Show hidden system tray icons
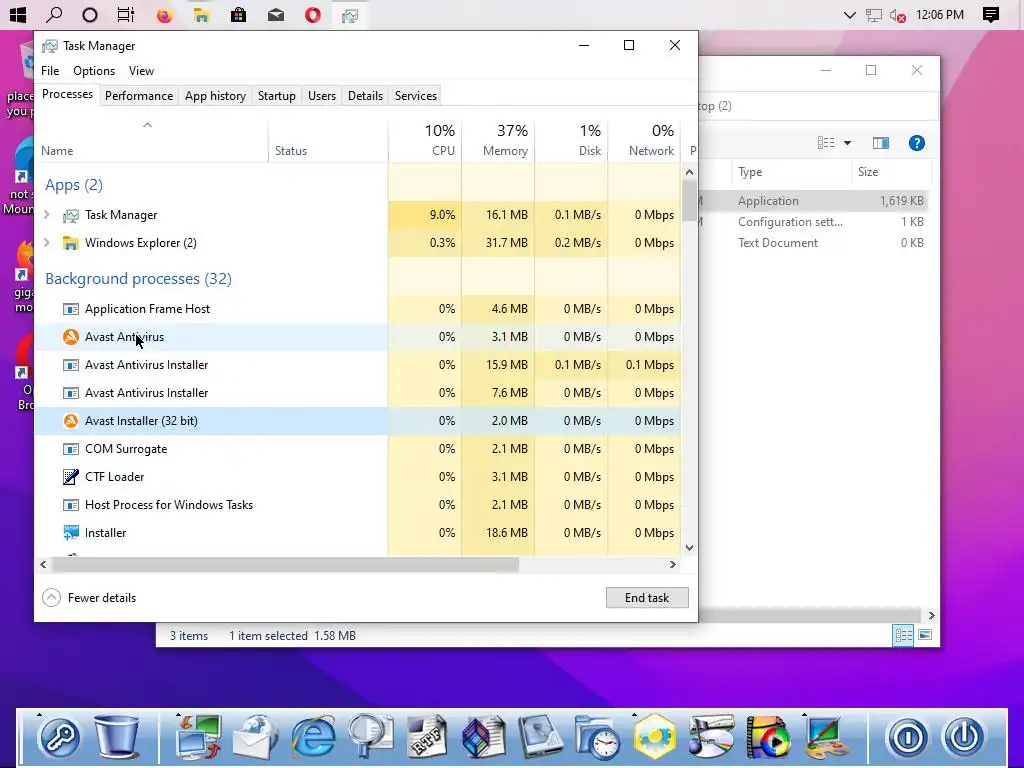Image resolution: width=1024 pixels, height=768 pixels. (850, 15)
